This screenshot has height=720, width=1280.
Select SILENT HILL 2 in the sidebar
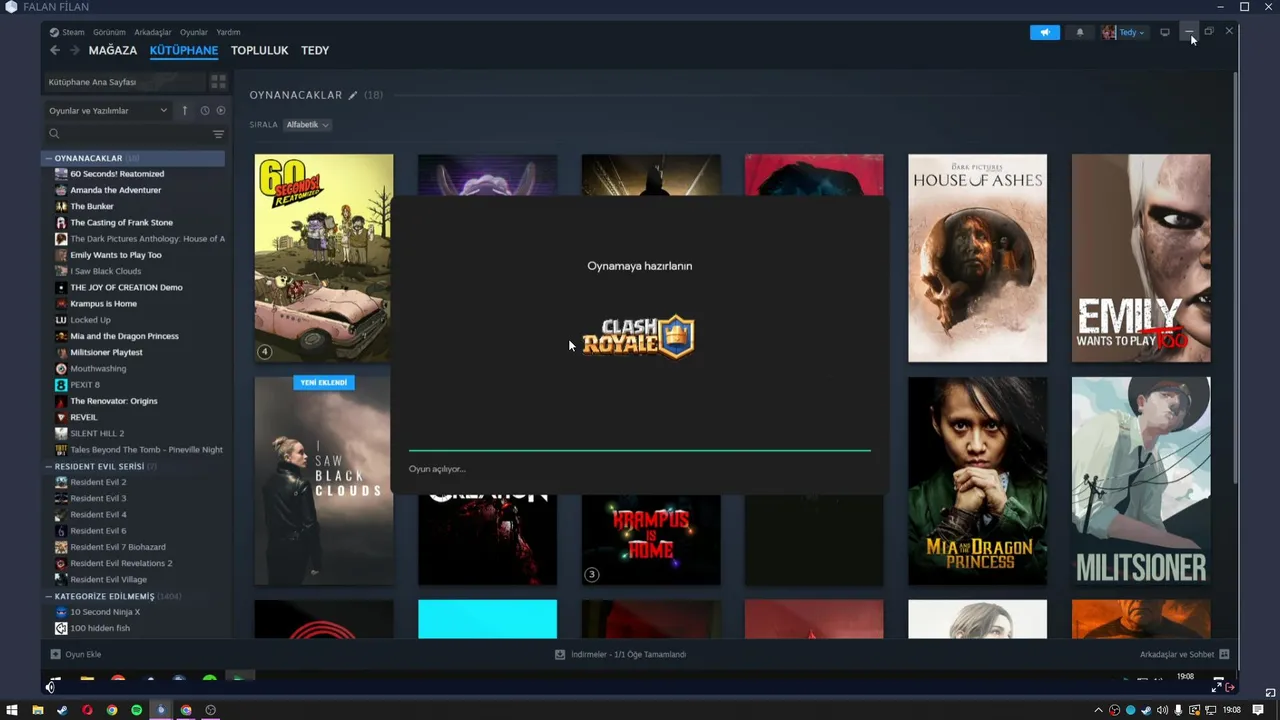97,433
